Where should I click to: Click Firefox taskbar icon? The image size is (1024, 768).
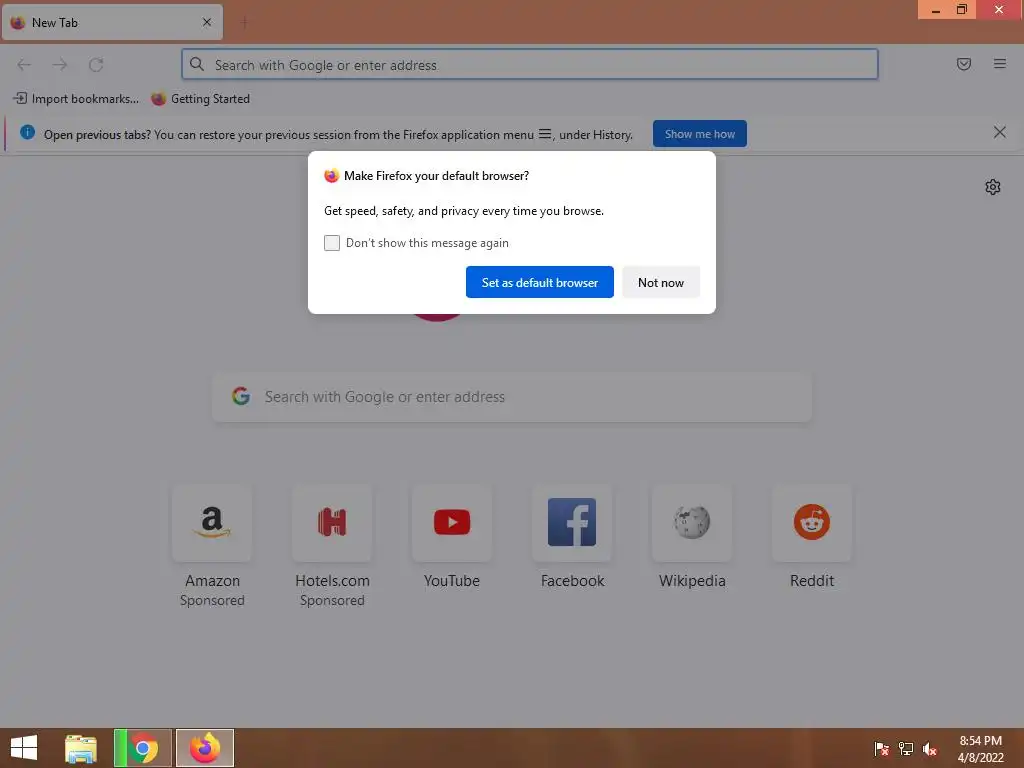(205, 748)
